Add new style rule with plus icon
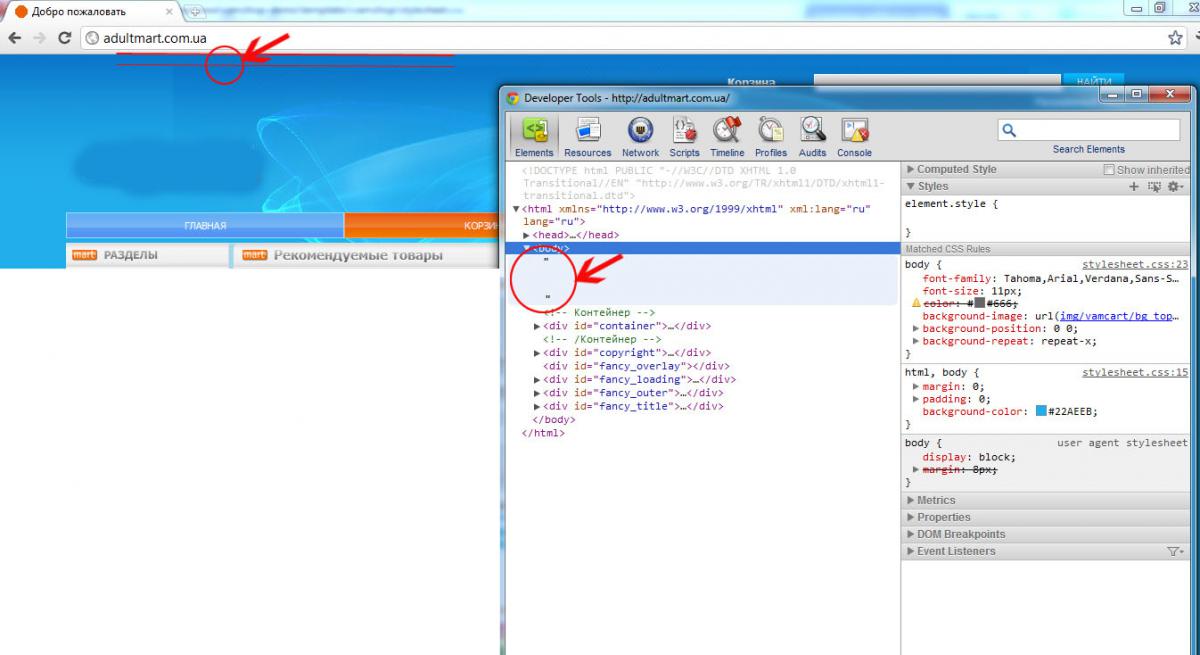This screenshot has height=655, width=1200. coord(1134,187)
